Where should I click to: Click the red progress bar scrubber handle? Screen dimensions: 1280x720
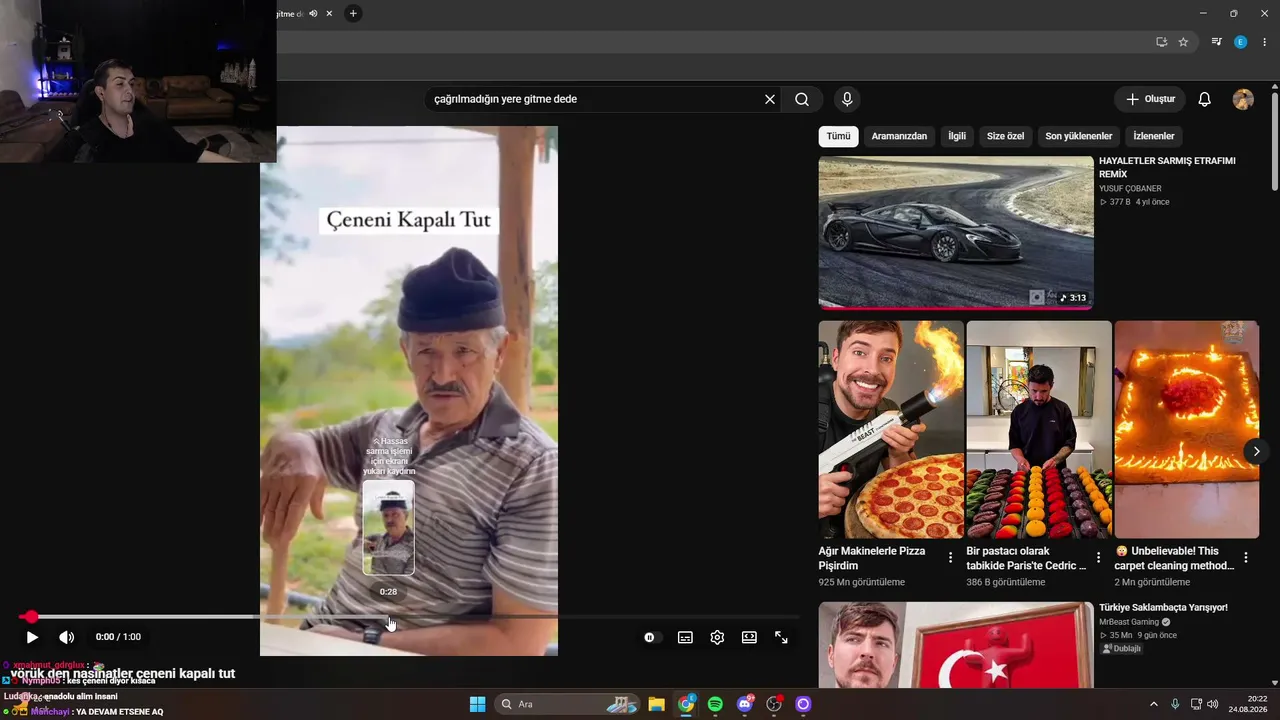31,617
